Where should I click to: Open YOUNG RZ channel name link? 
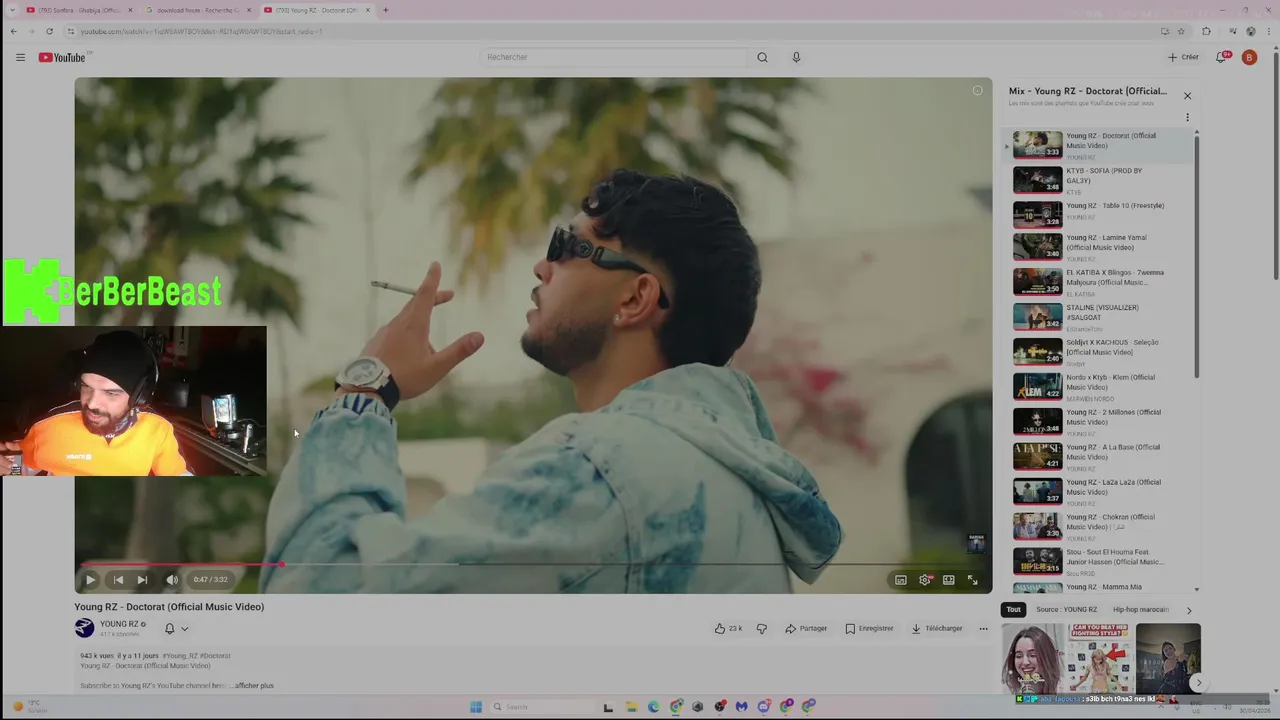119,624
